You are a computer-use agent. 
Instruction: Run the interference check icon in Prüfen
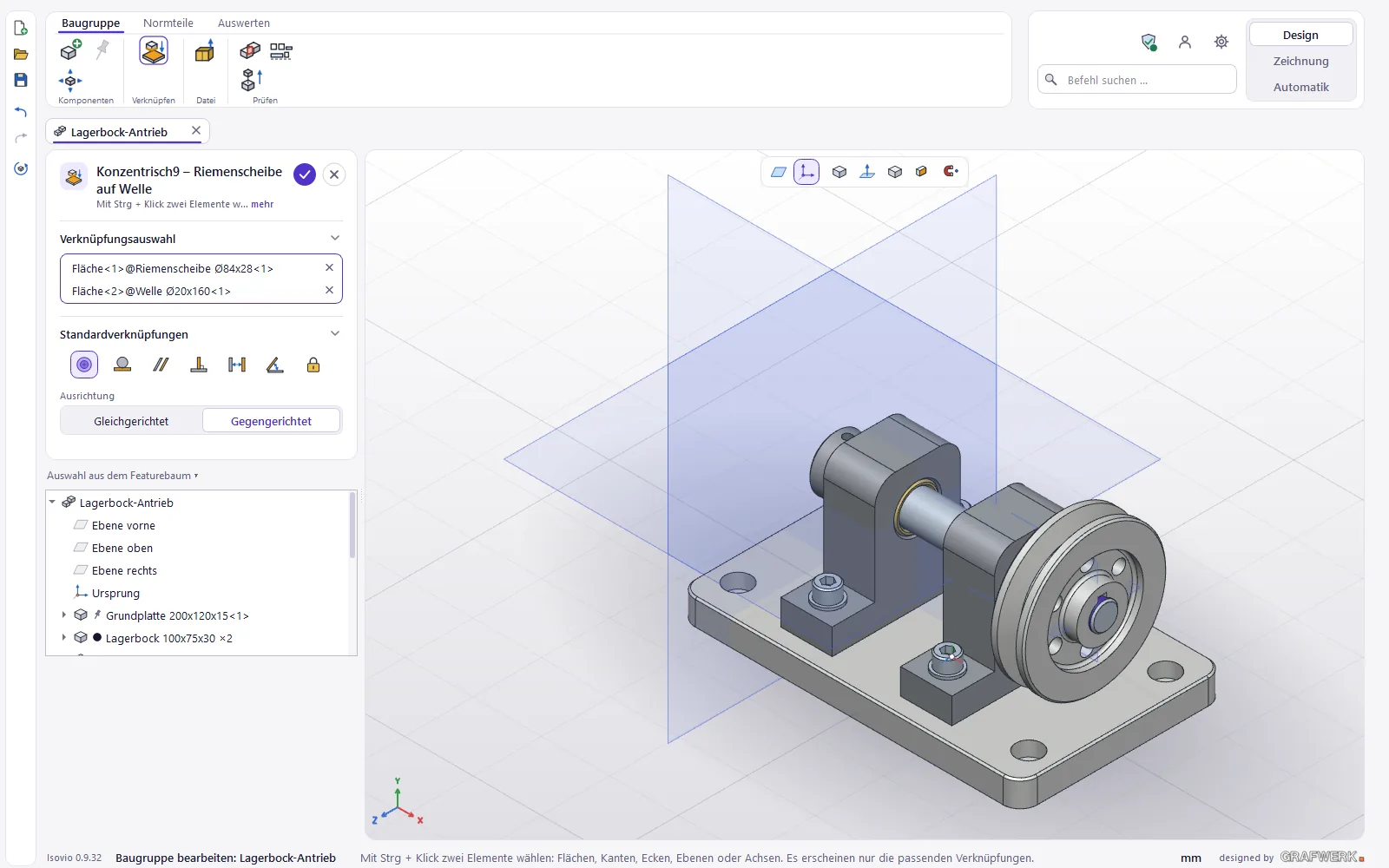250,50
